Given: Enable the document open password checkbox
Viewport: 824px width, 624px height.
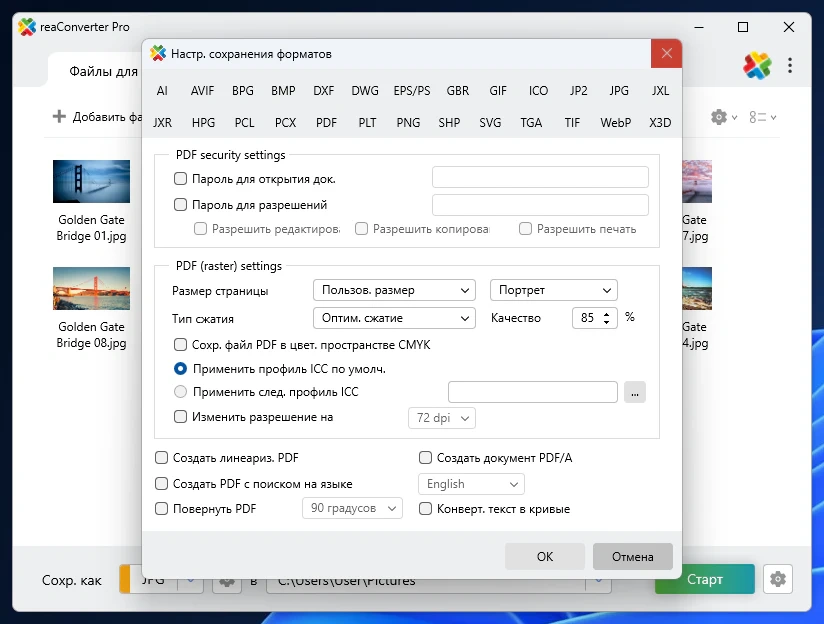Looking at the screenshot, I should pyautogui.click(x=180, y=179).
